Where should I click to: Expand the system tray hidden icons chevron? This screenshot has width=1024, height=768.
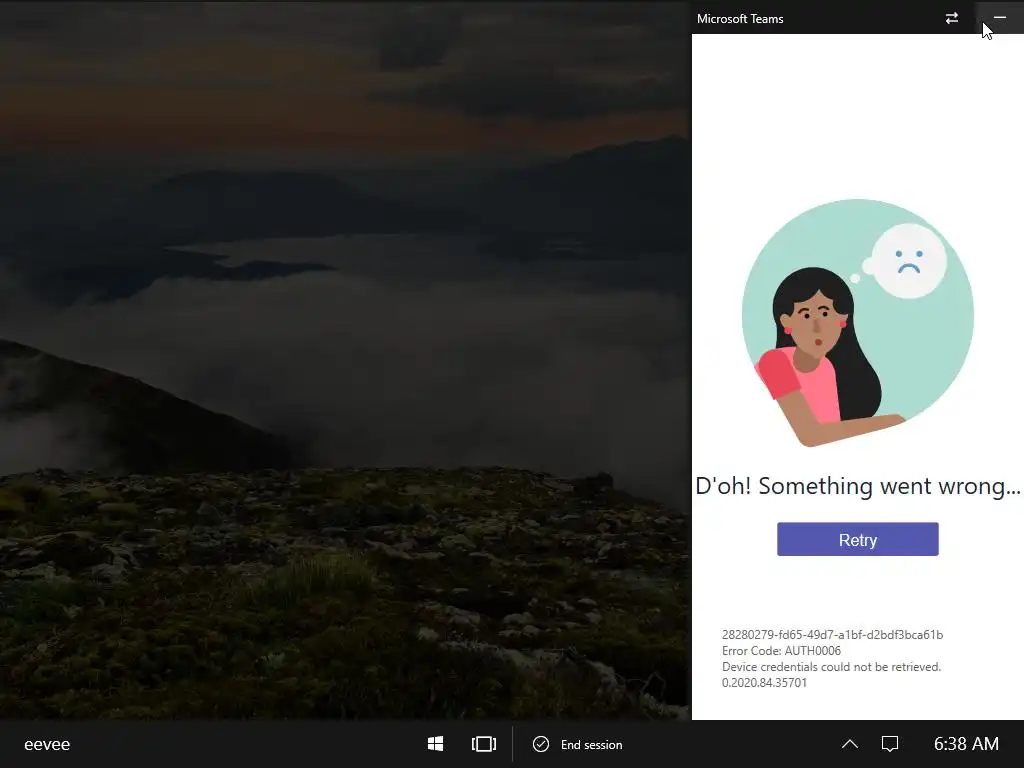850,744
